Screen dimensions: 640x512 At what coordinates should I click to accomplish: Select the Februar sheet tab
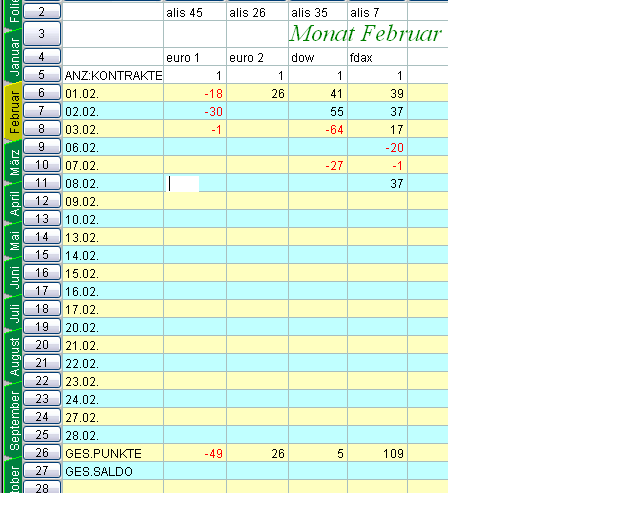(x=13, y=111)
